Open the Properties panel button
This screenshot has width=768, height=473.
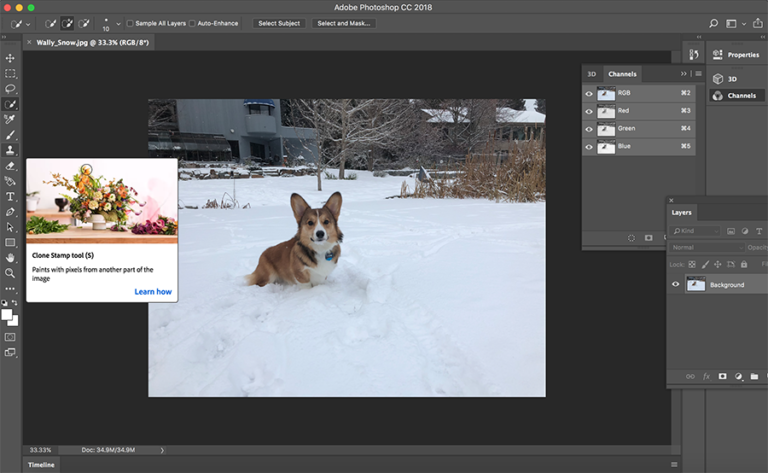pyautogui.click(x=736, y=54)
